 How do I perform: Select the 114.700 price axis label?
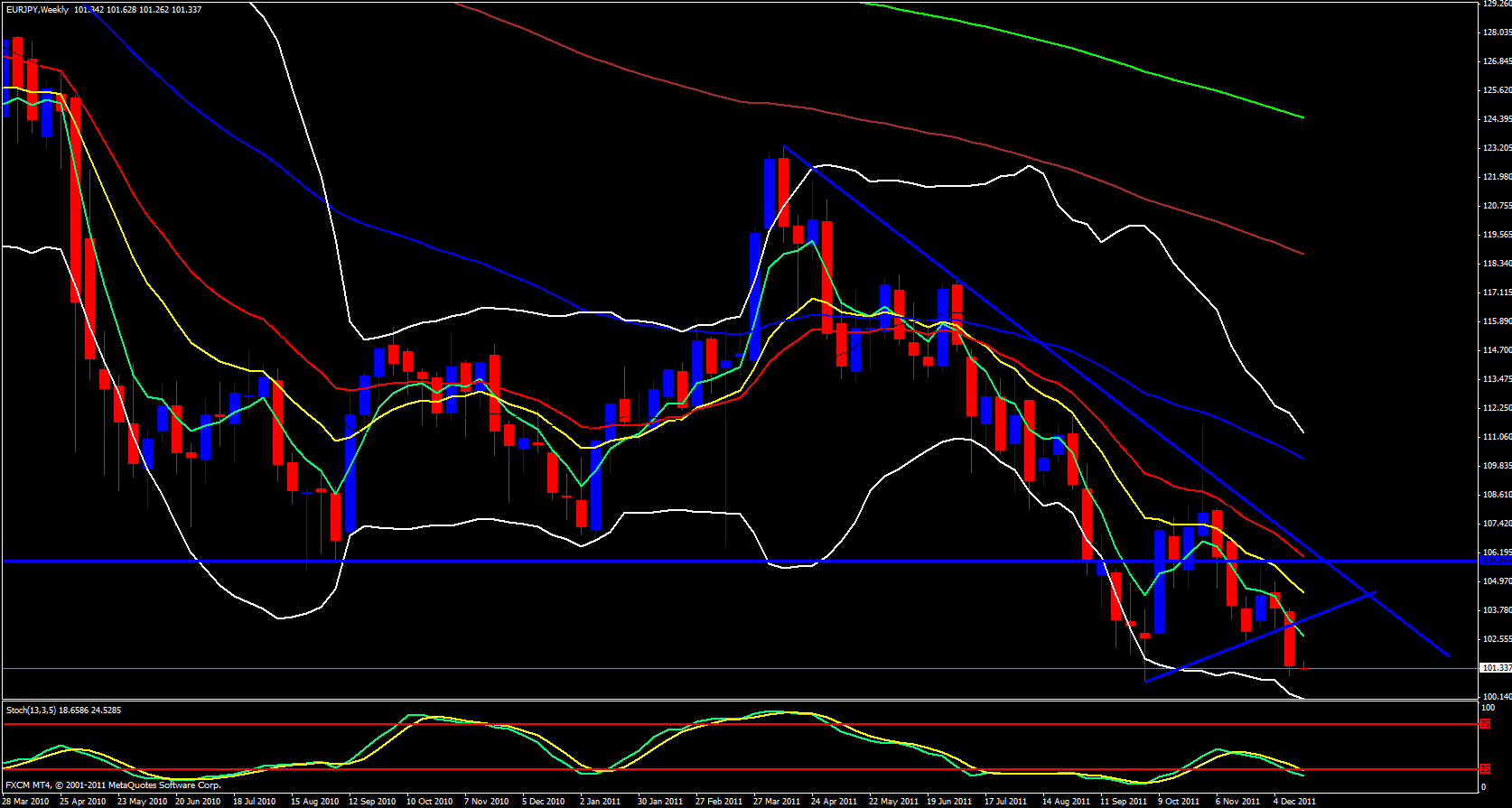pos(1497,350)
